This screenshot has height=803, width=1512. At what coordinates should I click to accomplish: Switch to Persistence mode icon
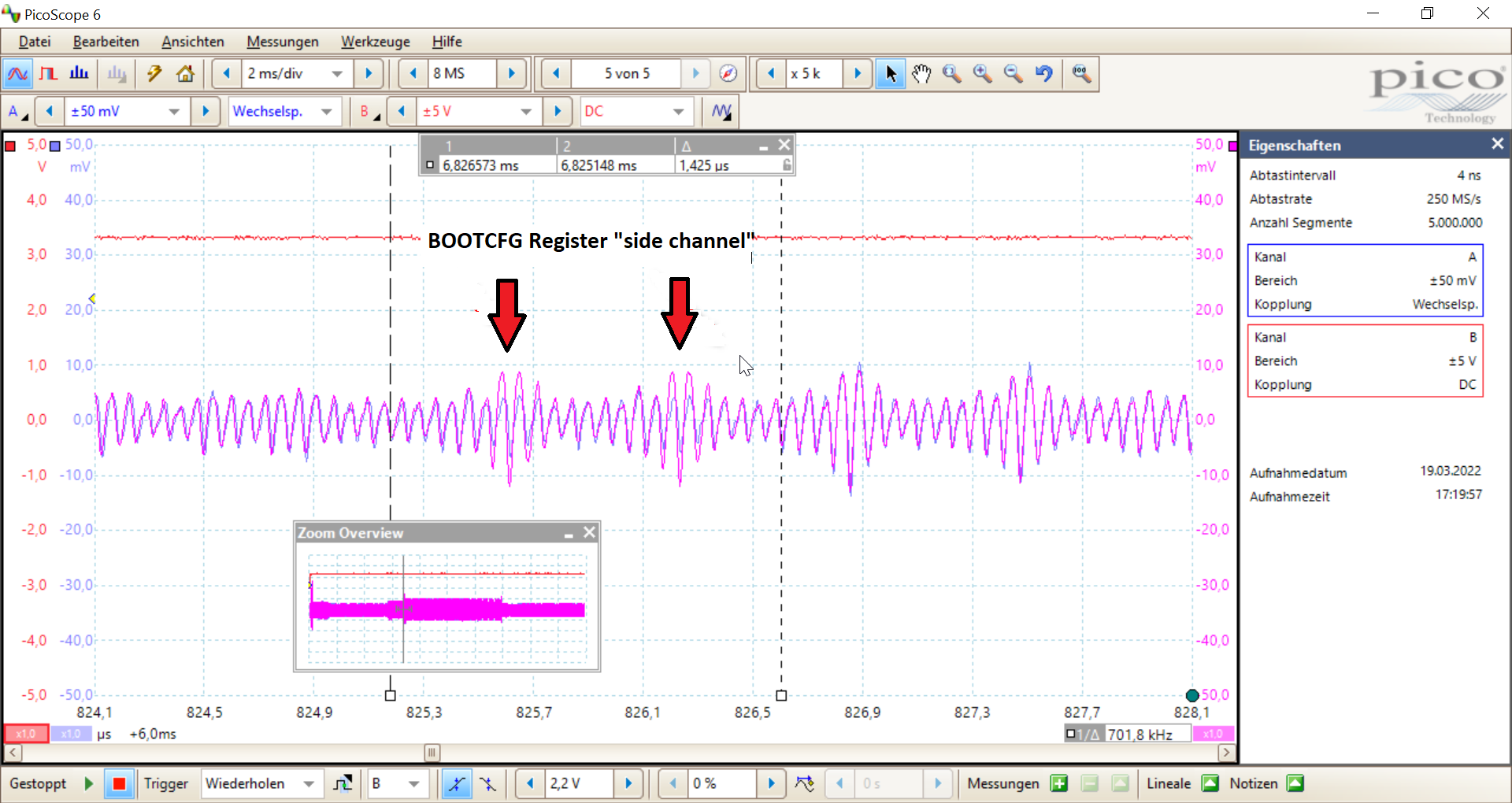tap(48, 74)
